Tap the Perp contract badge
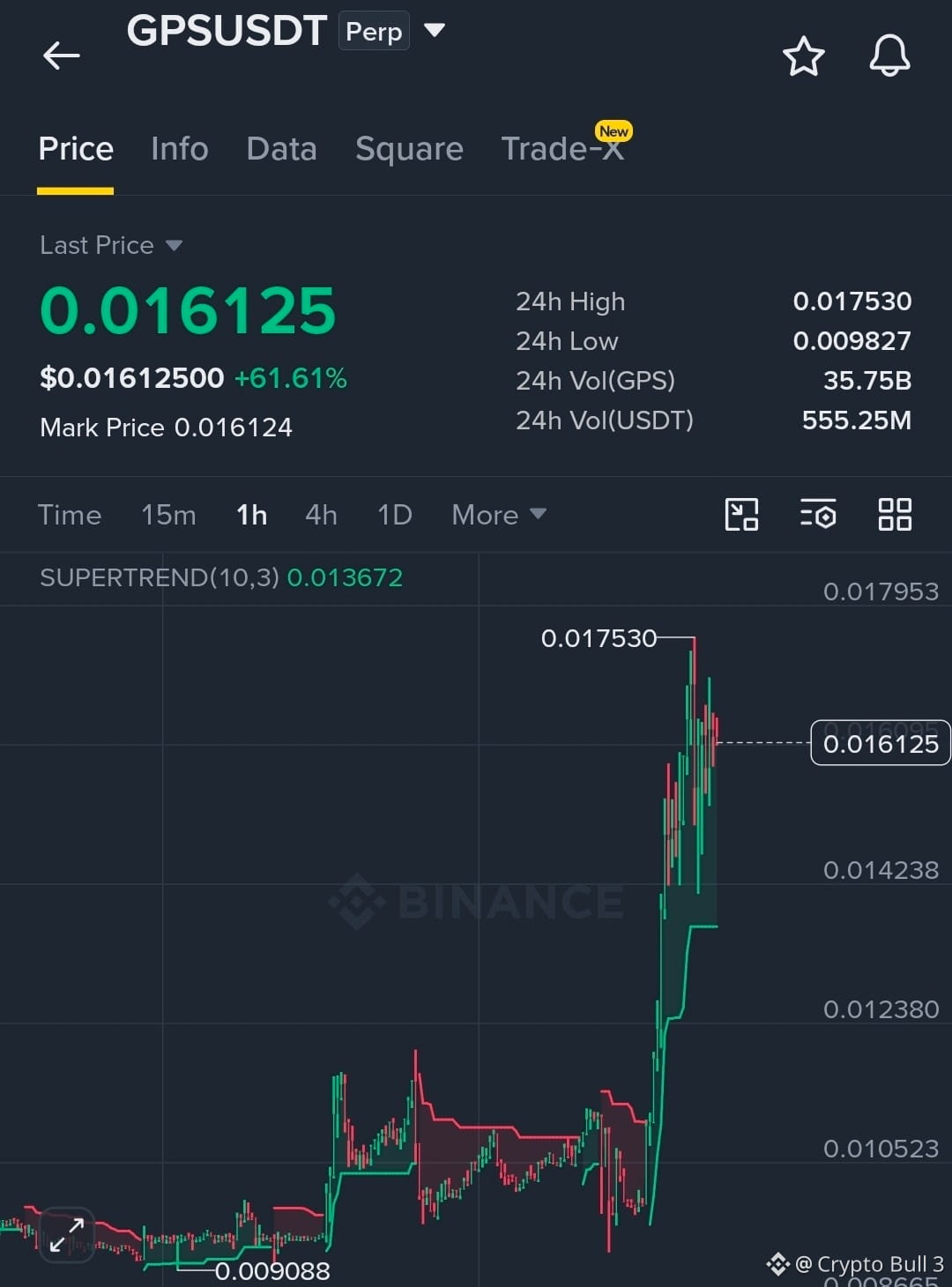 tap(374, 31)
